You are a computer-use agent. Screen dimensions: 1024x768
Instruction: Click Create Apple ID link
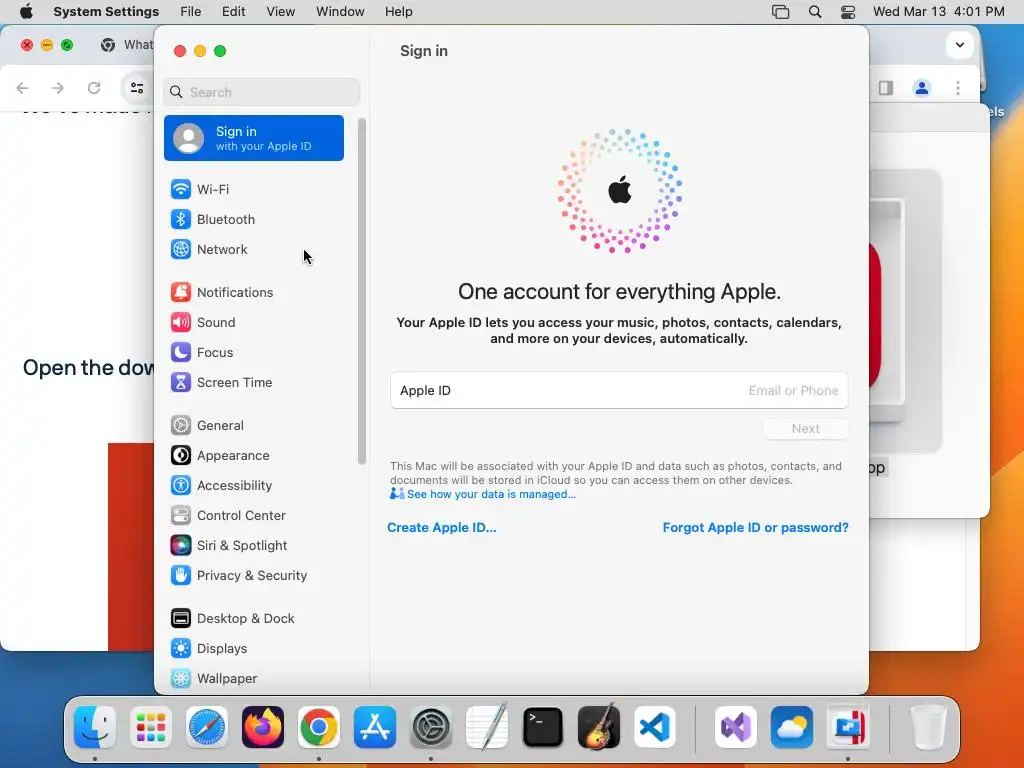pyautogui.click(x=441, y=528)
